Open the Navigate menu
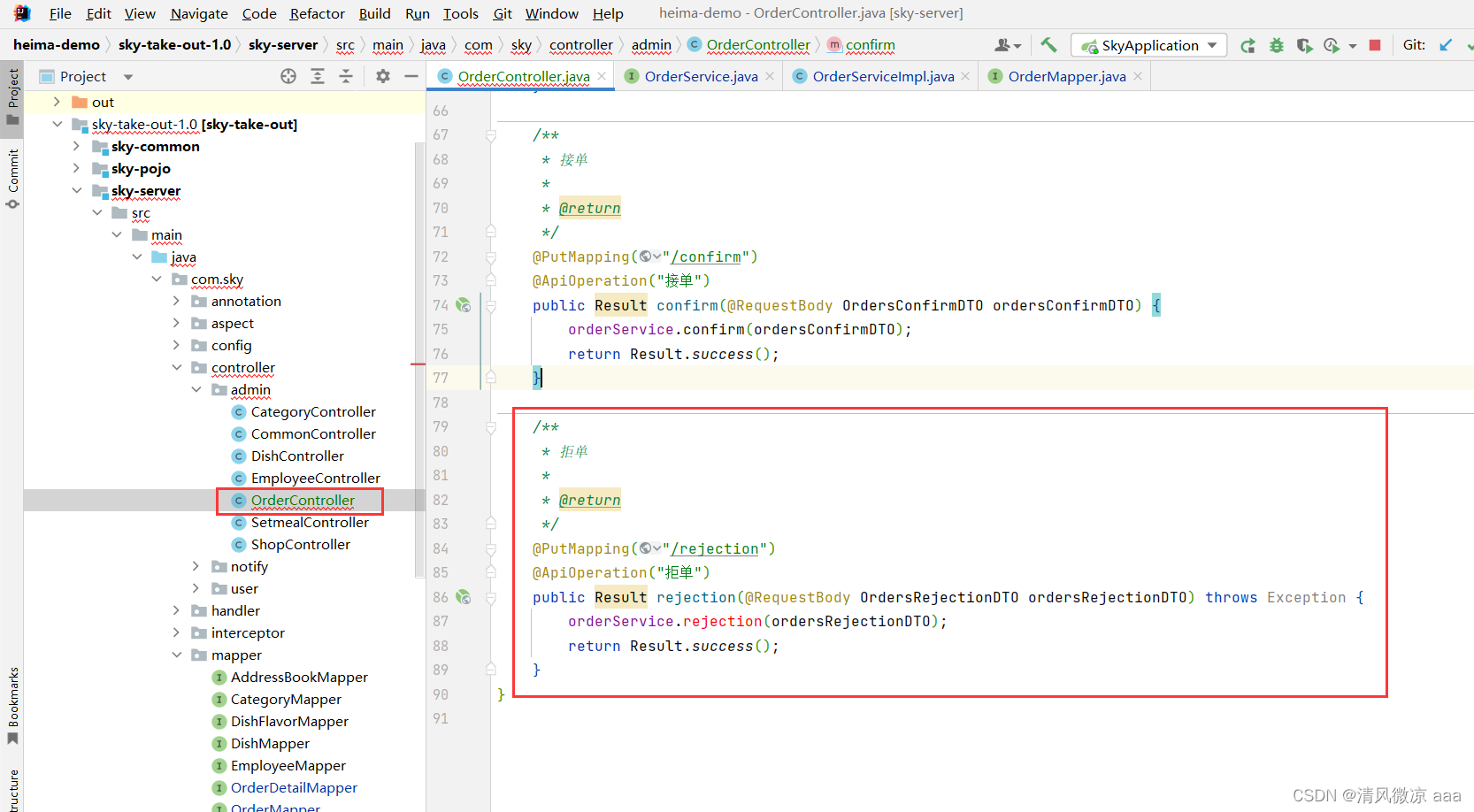Image resolution: width=1474 pixels, height=812 pixels. (199, 13)
